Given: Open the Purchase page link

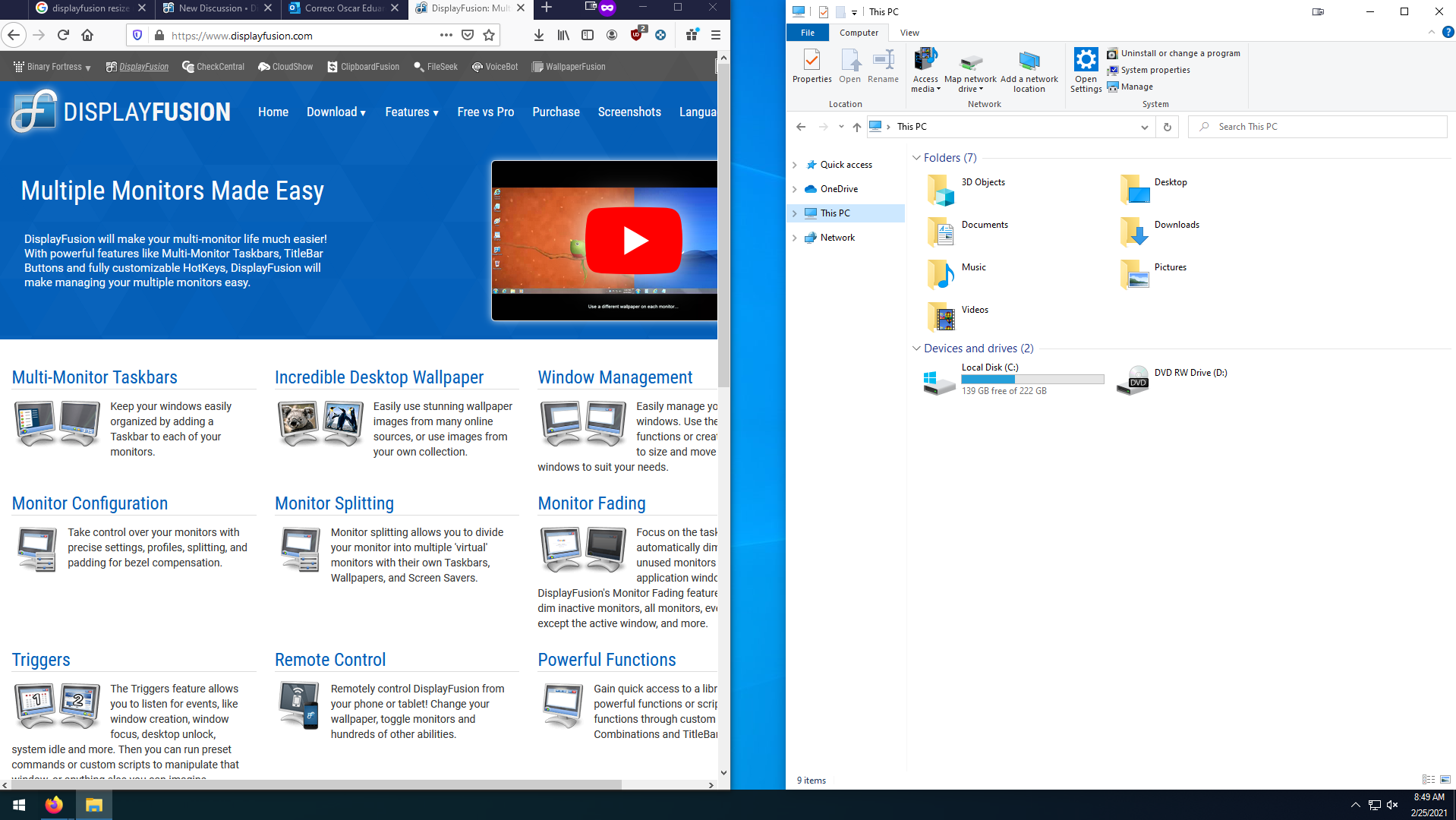Looking at the screenshot, I should coord(556,112).
